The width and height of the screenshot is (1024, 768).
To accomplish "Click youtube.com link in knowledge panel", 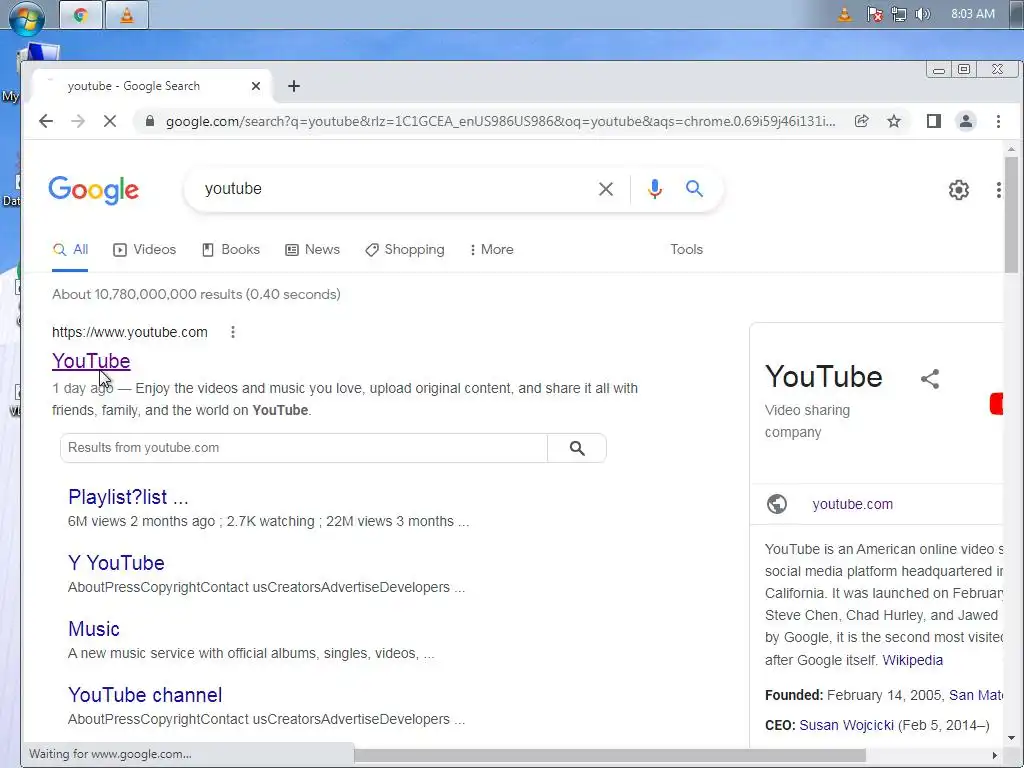I will tap(852, 504).
